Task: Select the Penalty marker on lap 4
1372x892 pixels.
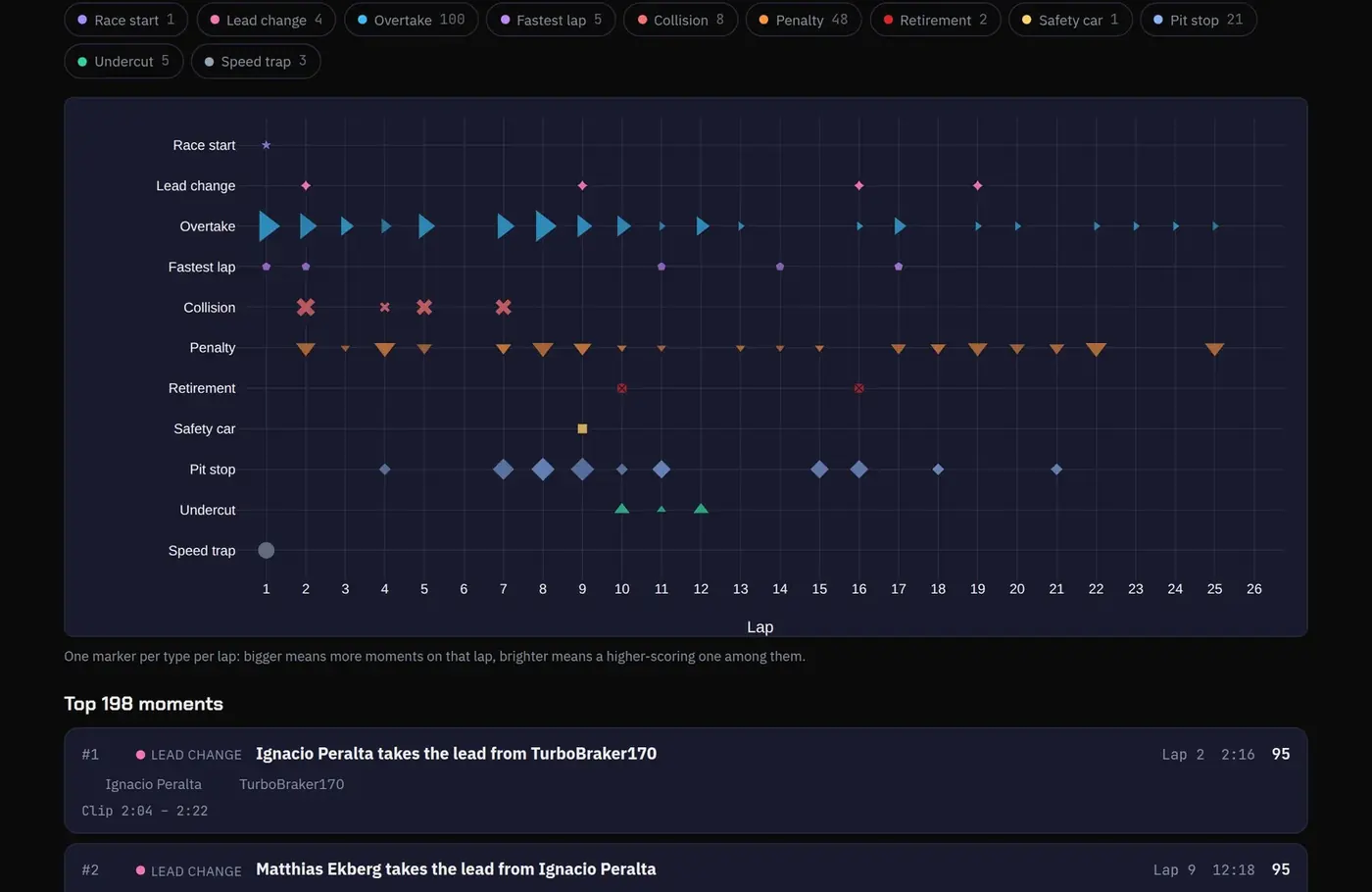Action: (x=385, y=349)
